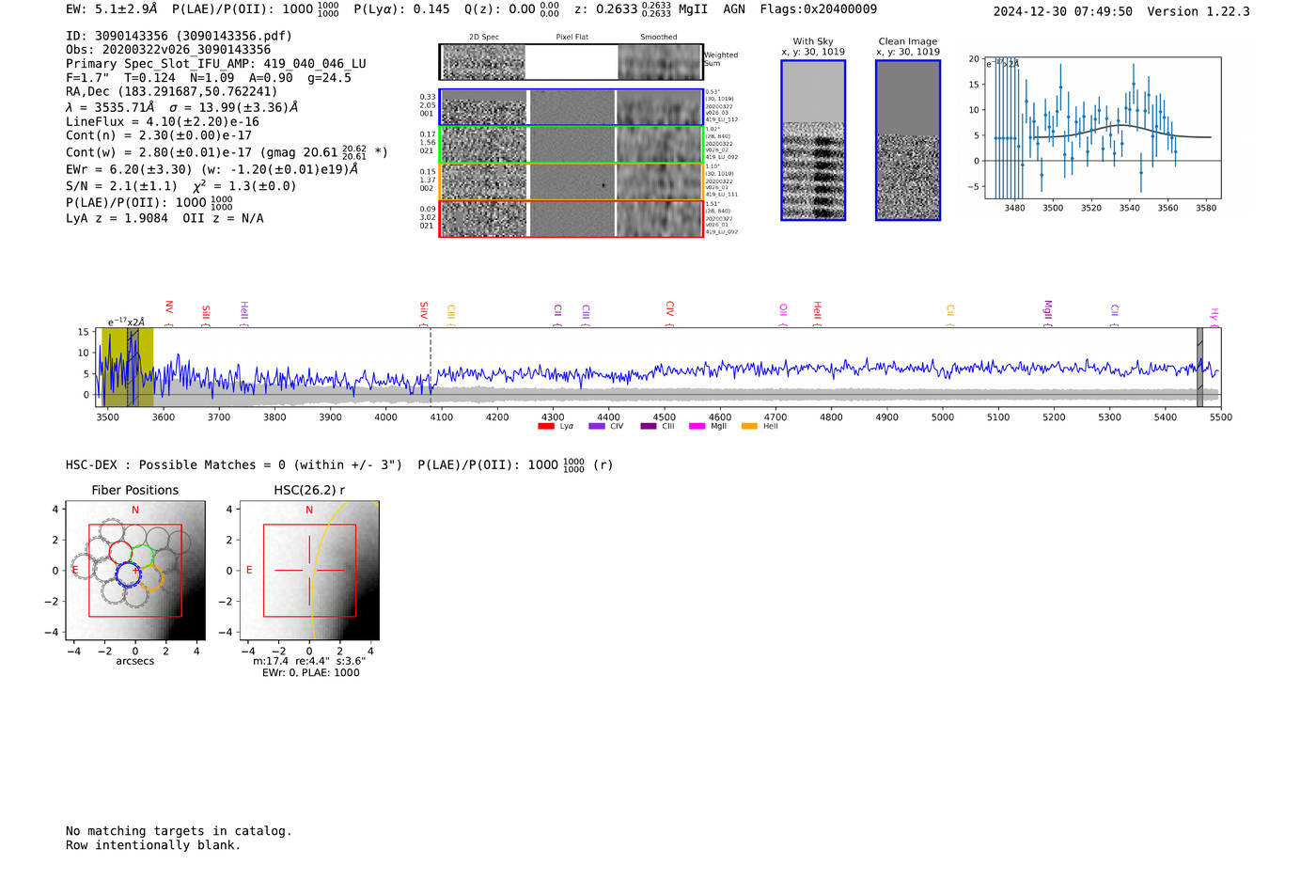The image size is (1316, 896).
Task: Click the yellow highlighted region of the spectrum
Action: pyautogui.click(x=128, y=367)
